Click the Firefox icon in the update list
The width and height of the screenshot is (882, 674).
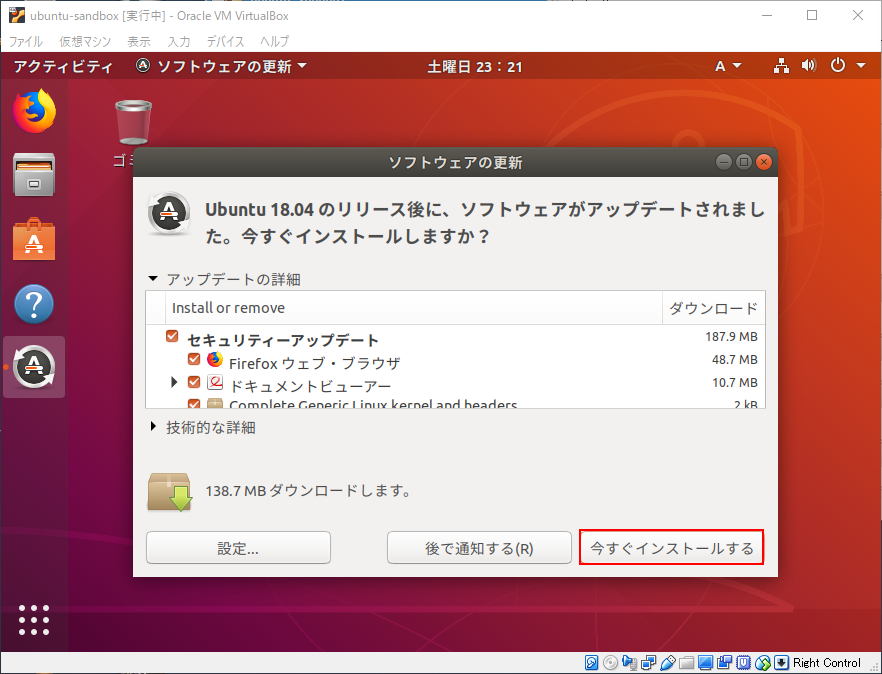point(215,359)
